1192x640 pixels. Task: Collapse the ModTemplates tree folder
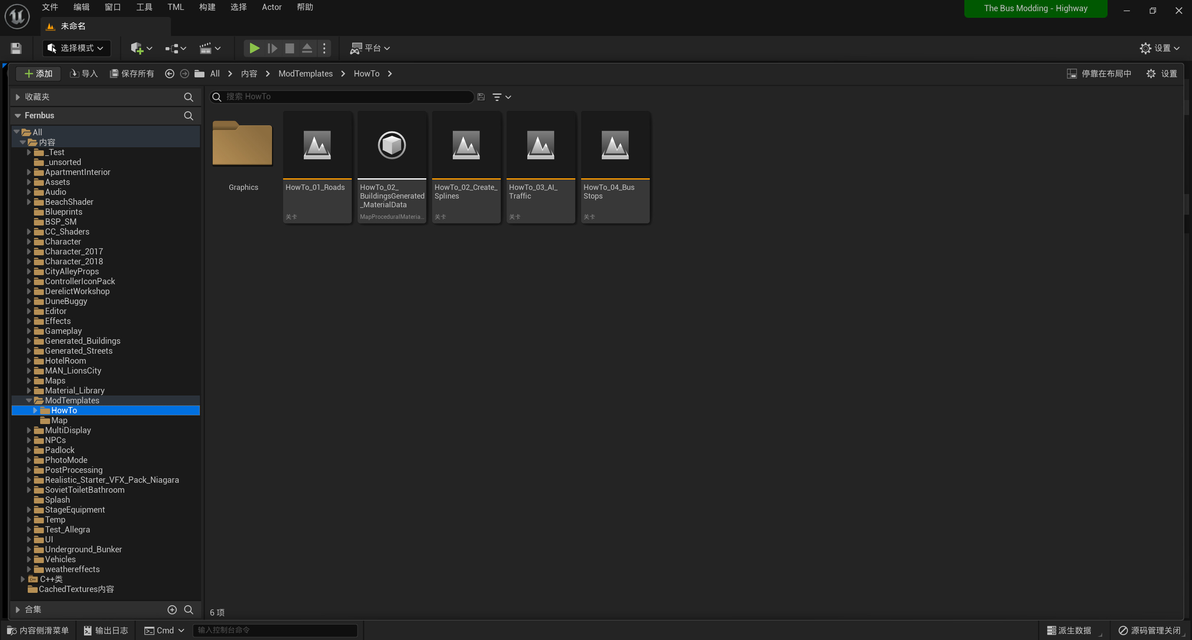[x=29, y=401]
